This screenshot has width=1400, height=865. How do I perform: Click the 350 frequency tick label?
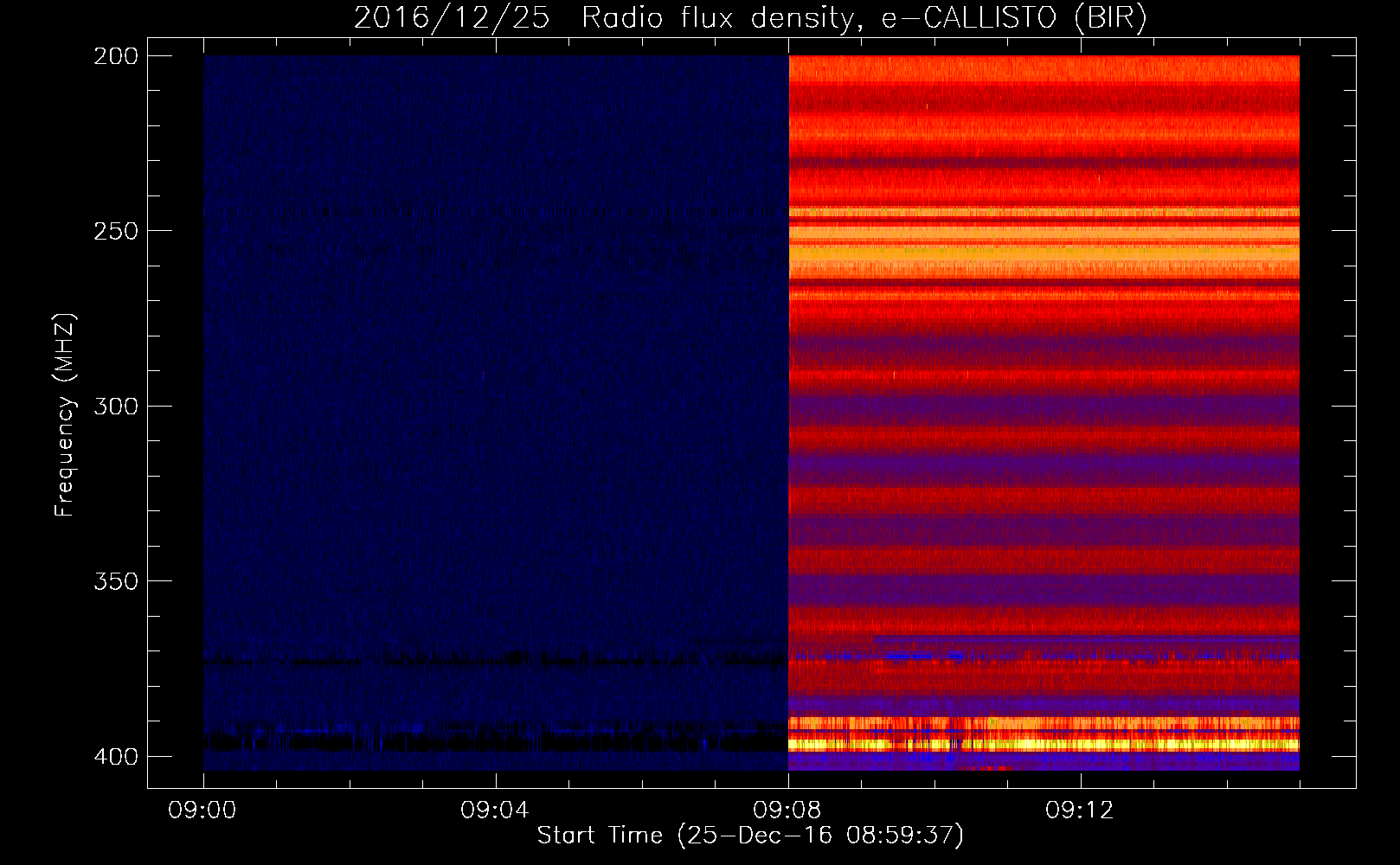click(116, 581)
